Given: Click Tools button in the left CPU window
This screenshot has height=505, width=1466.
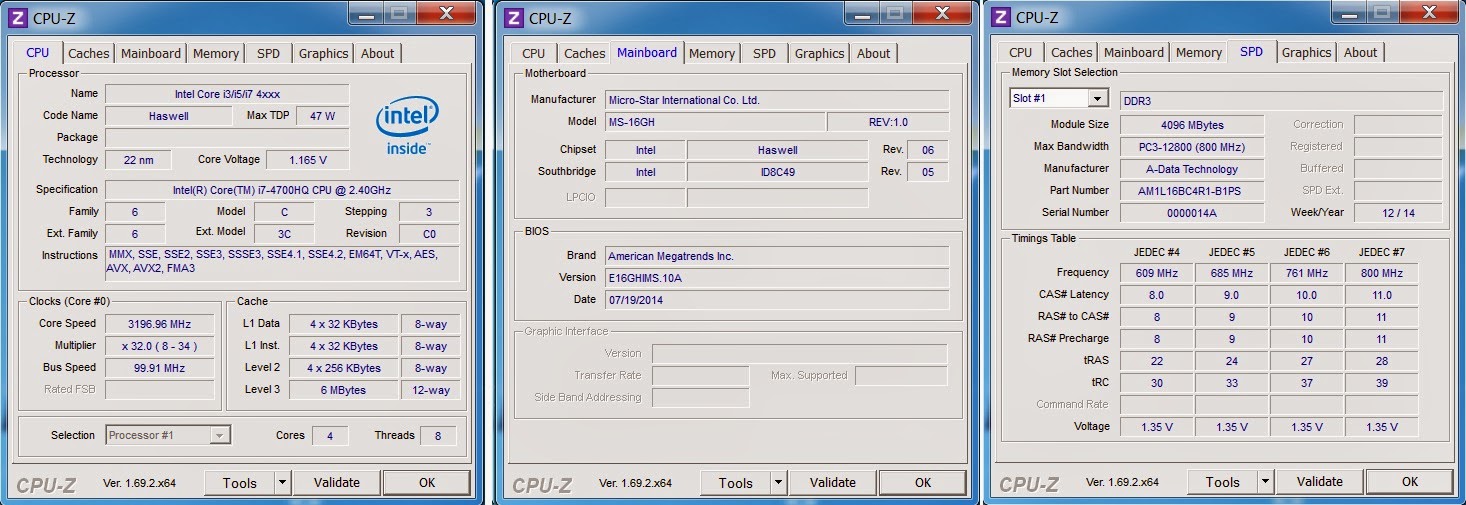Looking at the screenshot, I should [240, 482].
